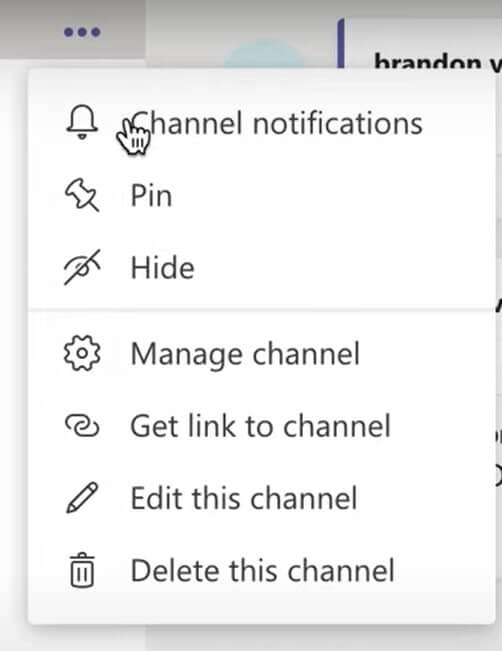502x651 pixels.
Task: Click the pencil edit icon
Action: tap(82, 498)
